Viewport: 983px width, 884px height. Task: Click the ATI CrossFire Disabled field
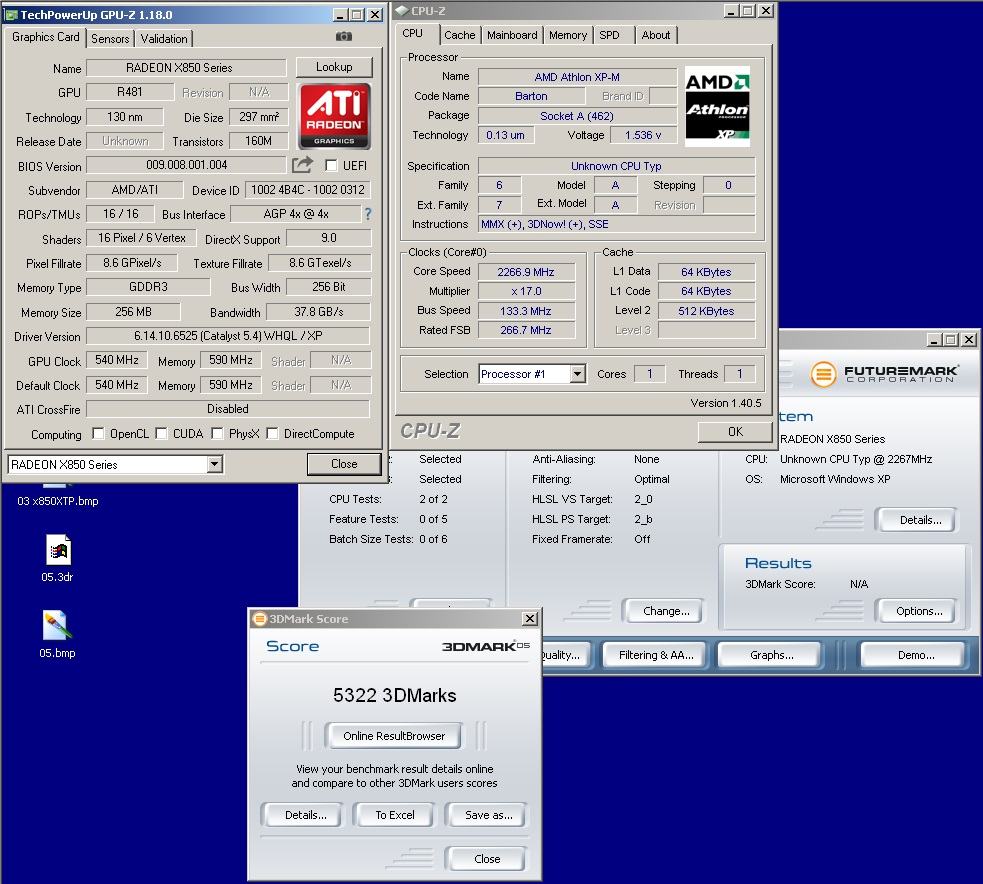[x=228, y=409]
